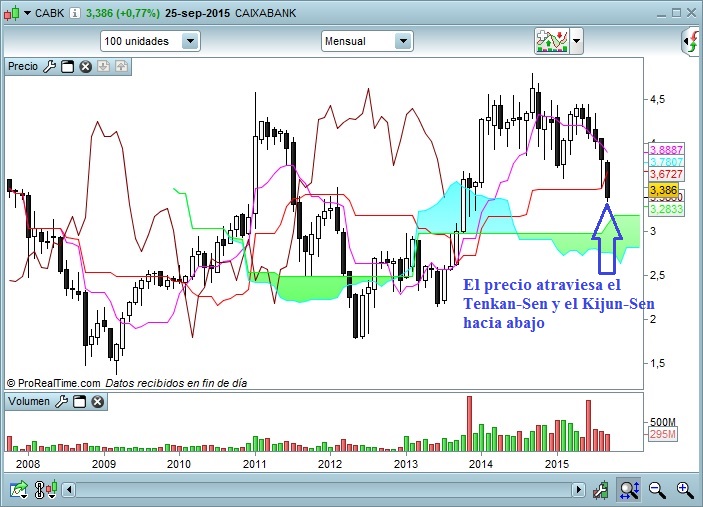Click the scrollbar right arrow
The width and height of the screenshot is (703, 507).
coord(578,490)
